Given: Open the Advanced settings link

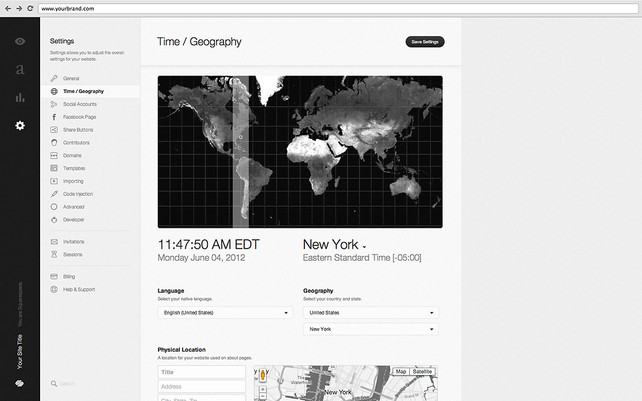Looking at the screenshot, I should pos(74,207).
